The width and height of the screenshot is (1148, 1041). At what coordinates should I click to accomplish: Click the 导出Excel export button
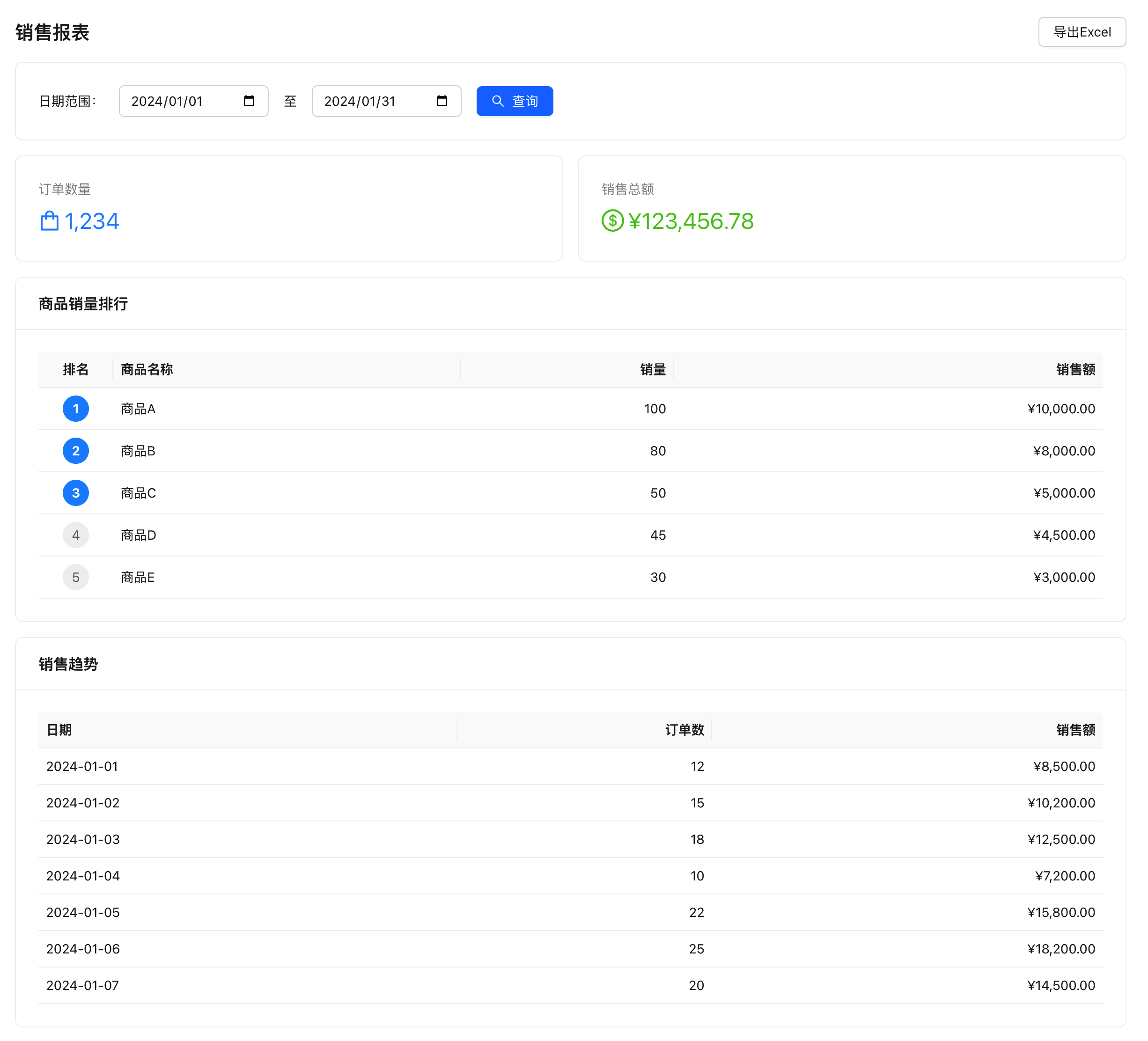1082,32
